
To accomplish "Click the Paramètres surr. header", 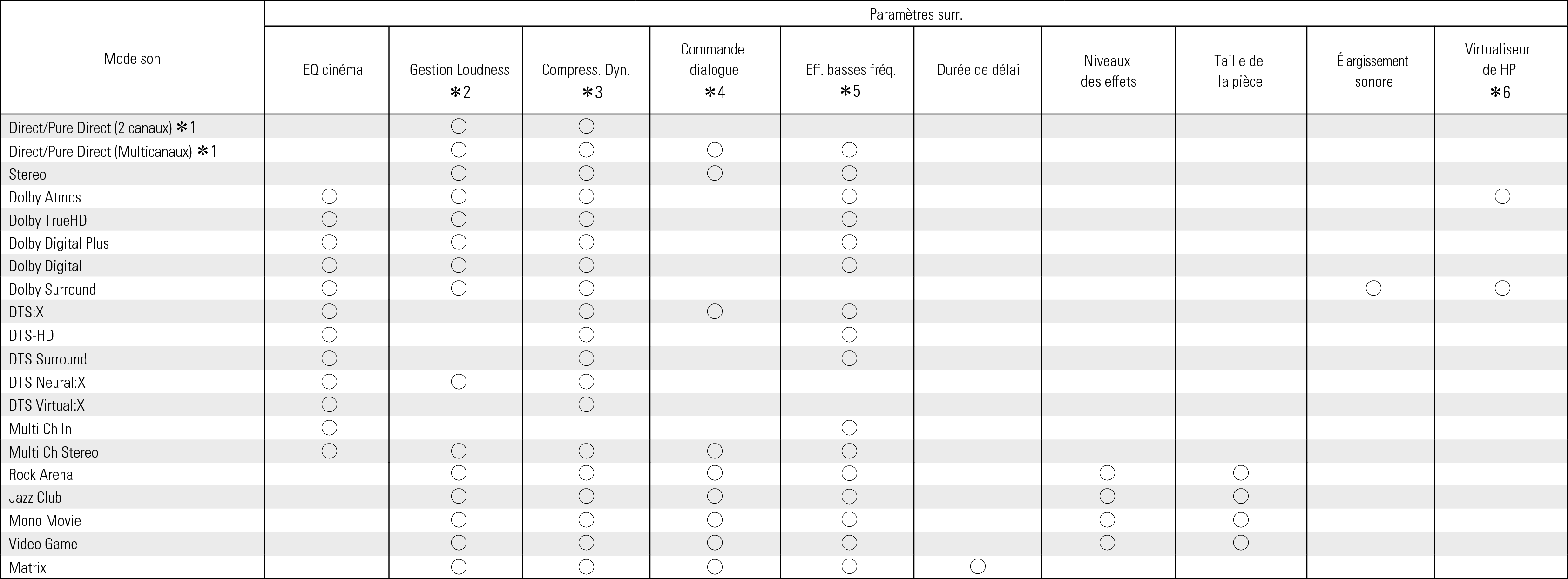I will (915, 14).
